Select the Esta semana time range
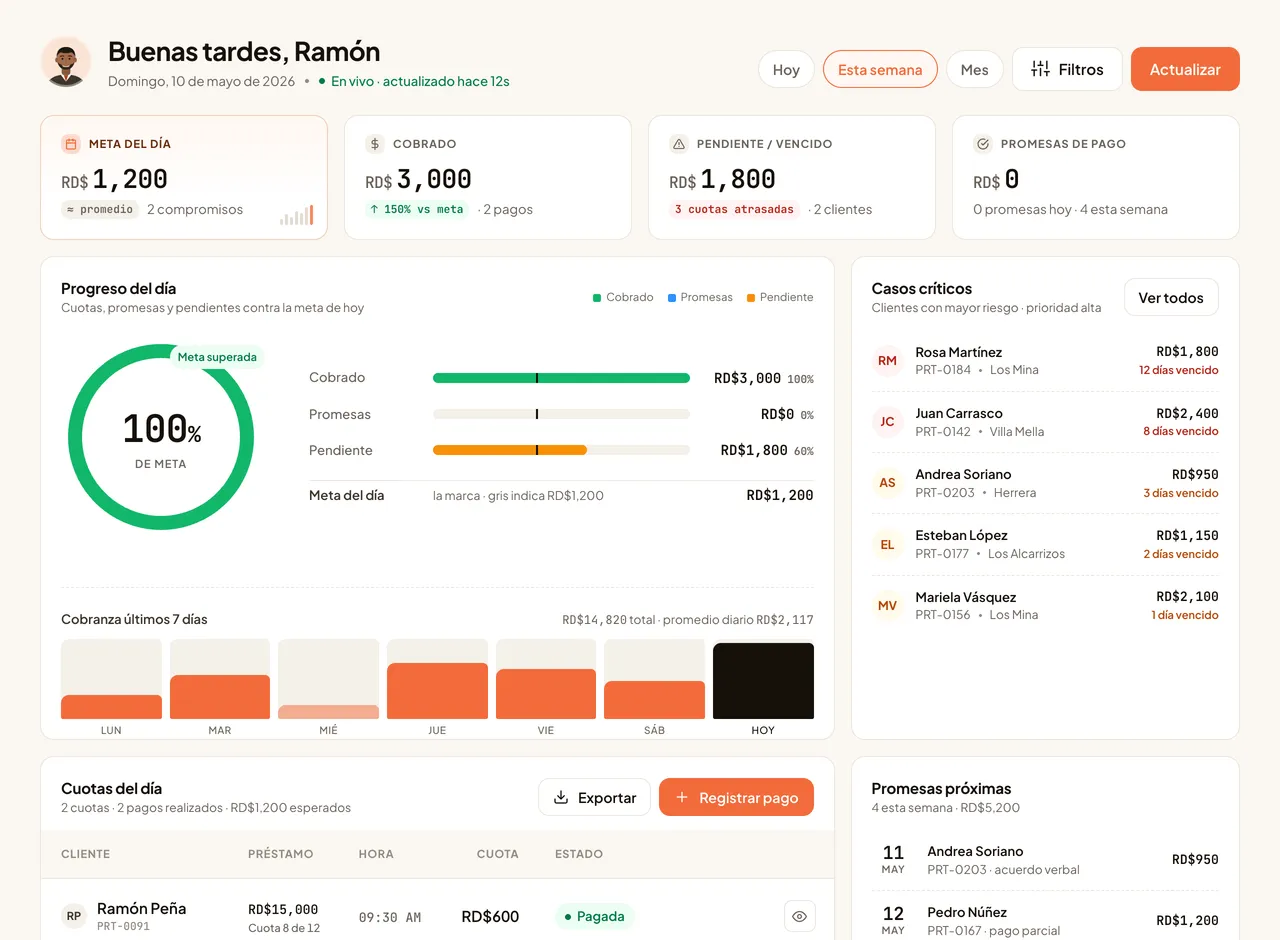This screenshot has width=1280, height=940. 880,70
